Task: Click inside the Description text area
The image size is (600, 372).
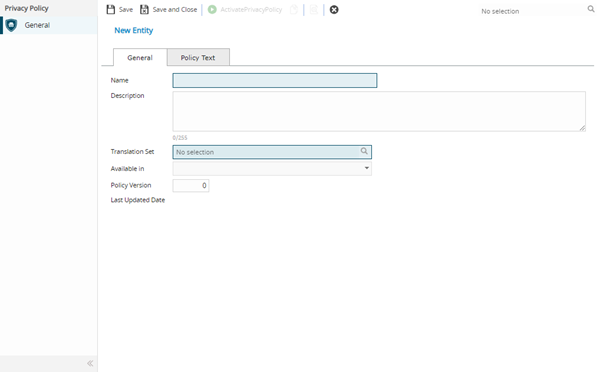Action: [379, 111]
